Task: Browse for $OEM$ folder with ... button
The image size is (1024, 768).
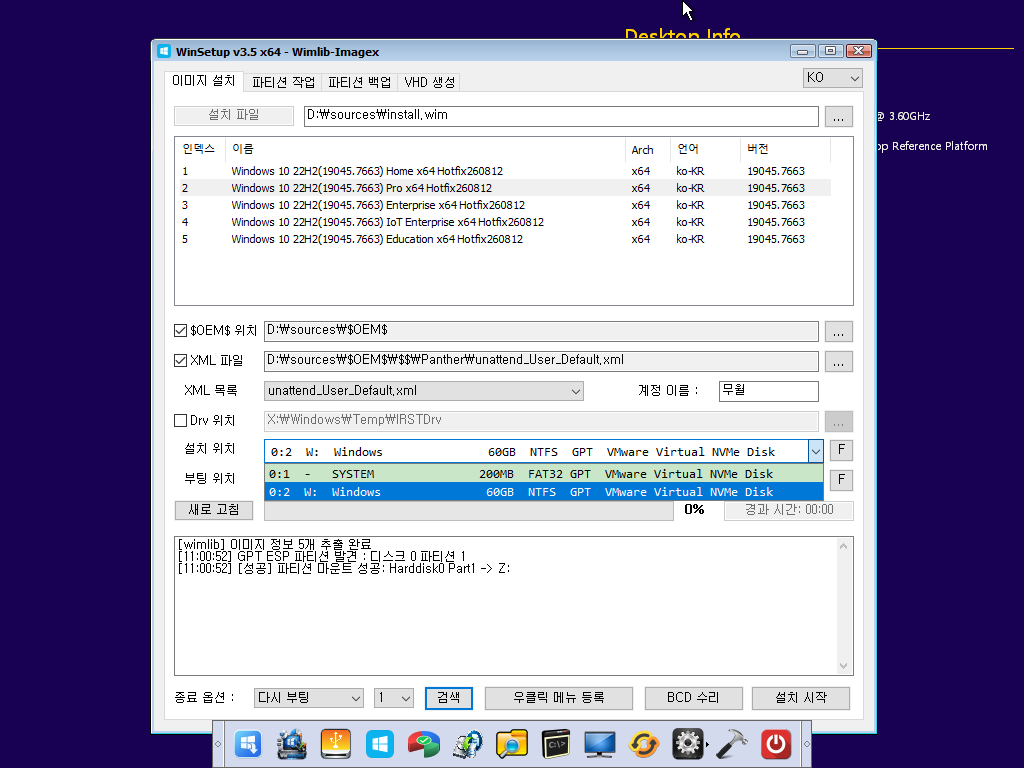Action: 839,331
